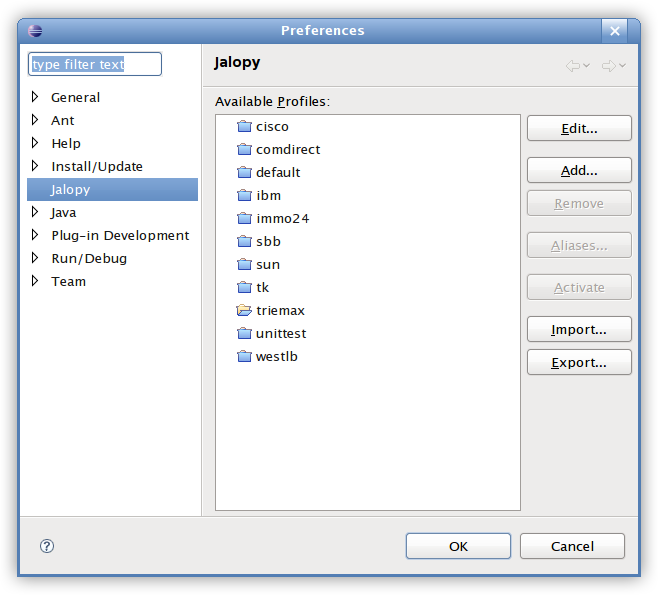This screenshot has width=658, height=595.
Task: Select the 'ibm' profile name
Action: click(x=269, y=196)
